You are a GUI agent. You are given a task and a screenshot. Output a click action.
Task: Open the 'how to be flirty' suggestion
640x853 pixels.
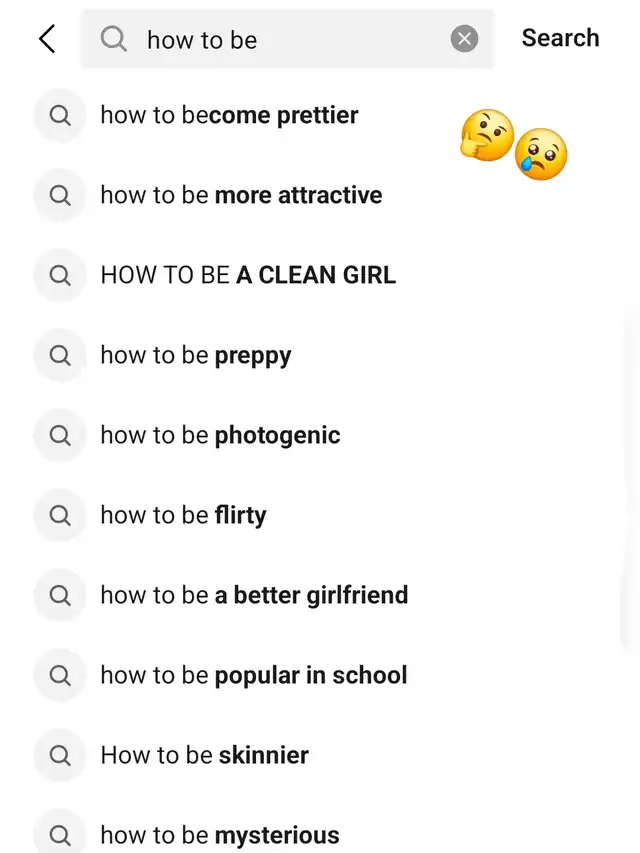tap(183, 515)
